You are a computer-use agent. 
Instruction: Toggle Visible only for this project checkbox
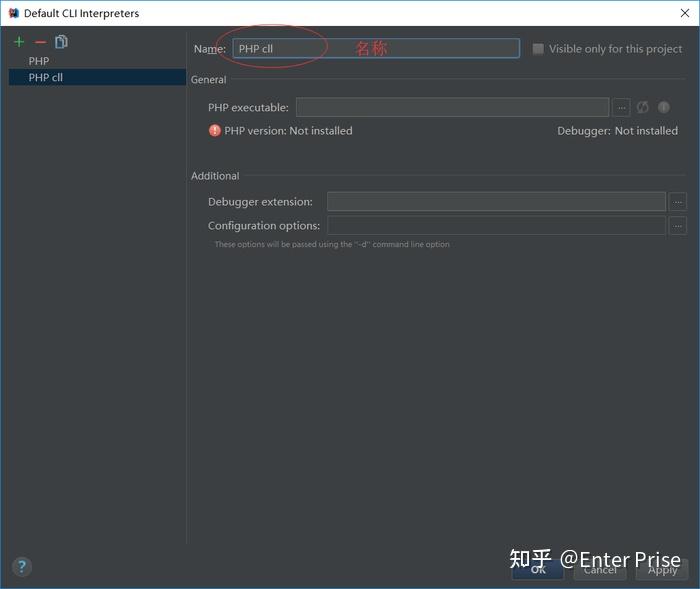point(538,49)
